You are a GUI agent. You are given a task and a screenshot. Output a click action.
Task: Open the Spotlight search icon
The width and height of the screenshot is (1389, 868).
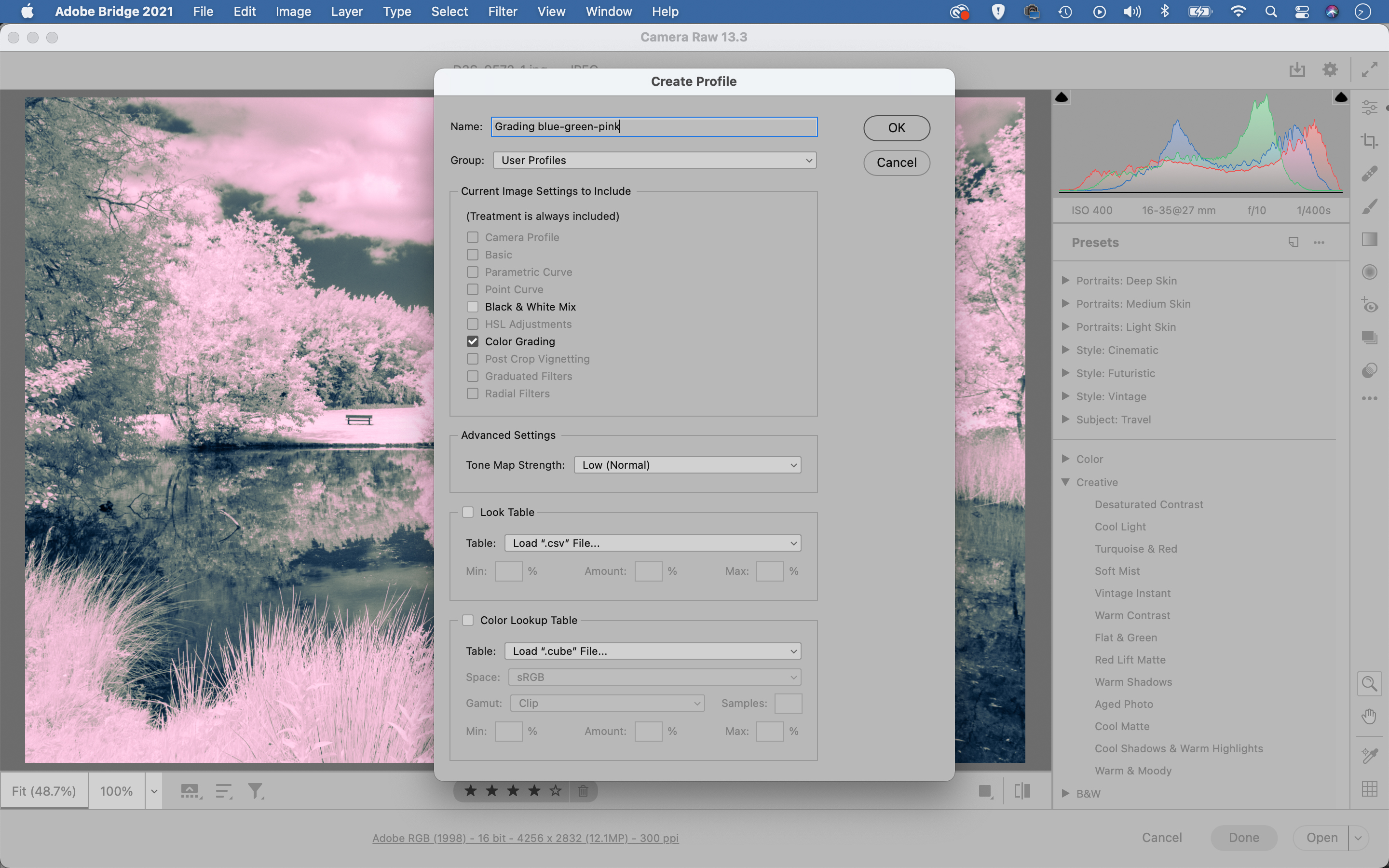click(1271, 12)
